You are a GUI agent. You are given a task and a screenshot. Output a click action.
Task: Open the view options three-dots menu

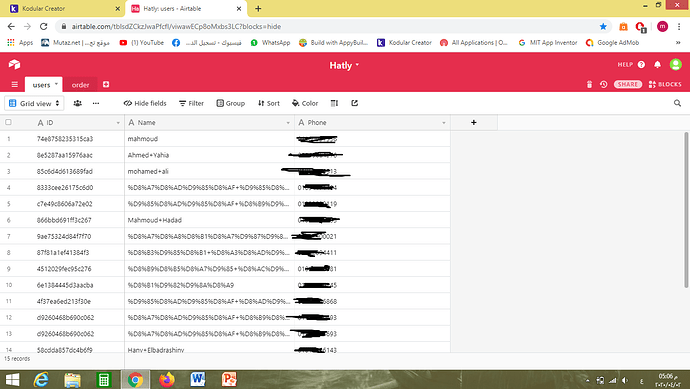coord(96,103)
